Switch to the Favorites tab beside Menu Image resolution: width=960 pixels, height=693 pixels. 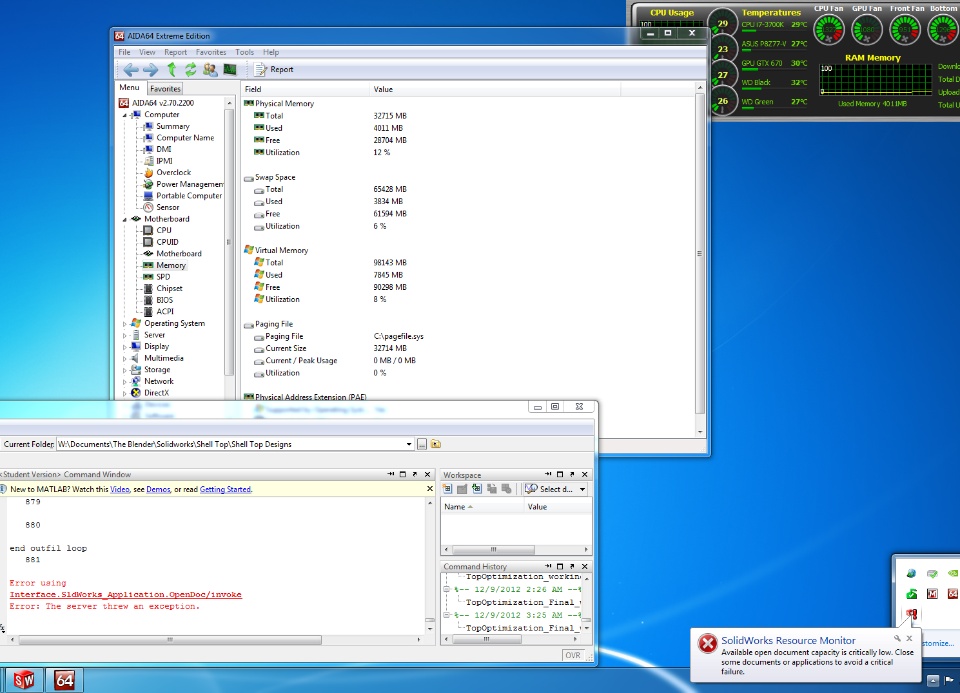click(x=165, y=89)
